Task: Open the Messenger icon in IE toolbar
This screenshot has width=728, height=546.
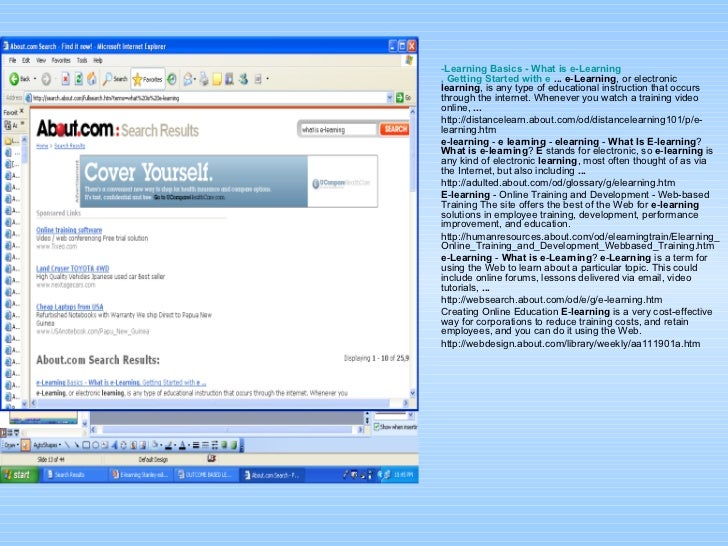Action: coord(243,79)
